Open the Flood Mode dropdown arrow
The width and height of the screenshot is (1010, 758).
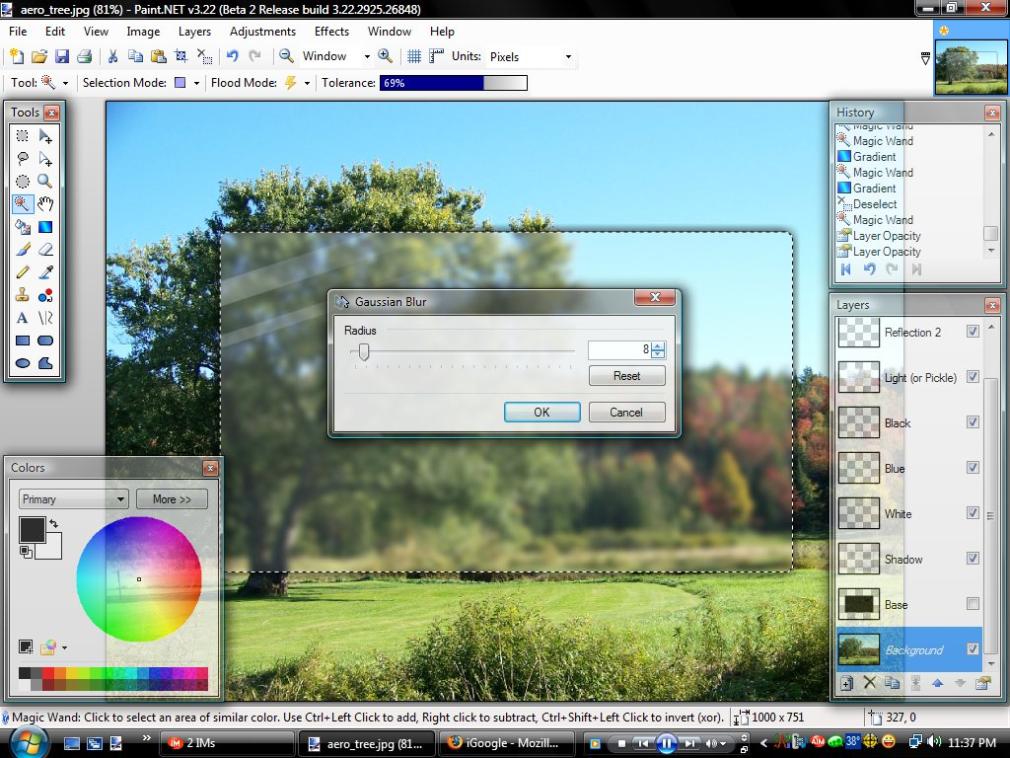(x=307, y=83)
